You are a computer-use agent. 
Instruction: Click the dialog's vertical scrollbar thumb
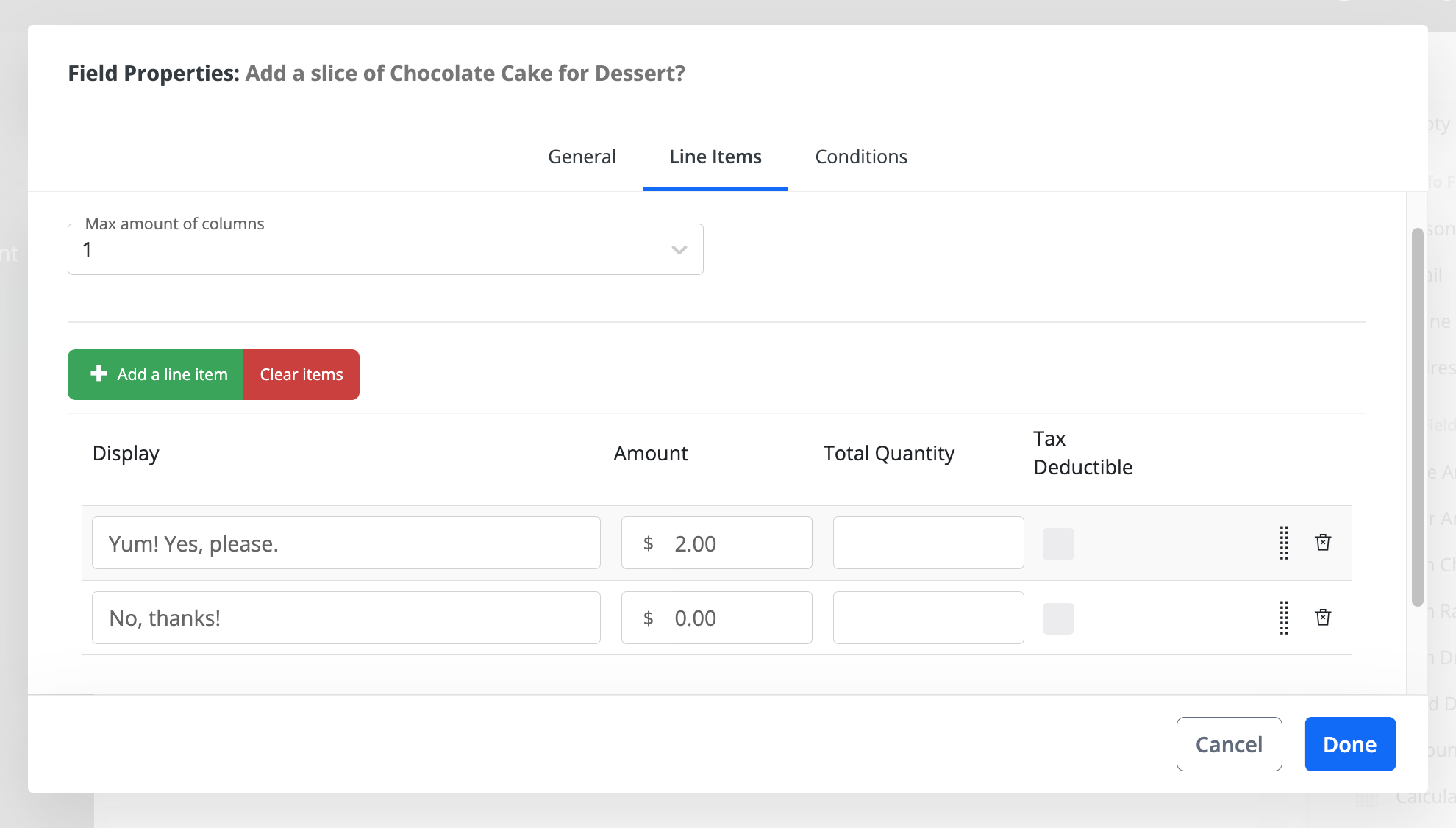click(1417, 417)
